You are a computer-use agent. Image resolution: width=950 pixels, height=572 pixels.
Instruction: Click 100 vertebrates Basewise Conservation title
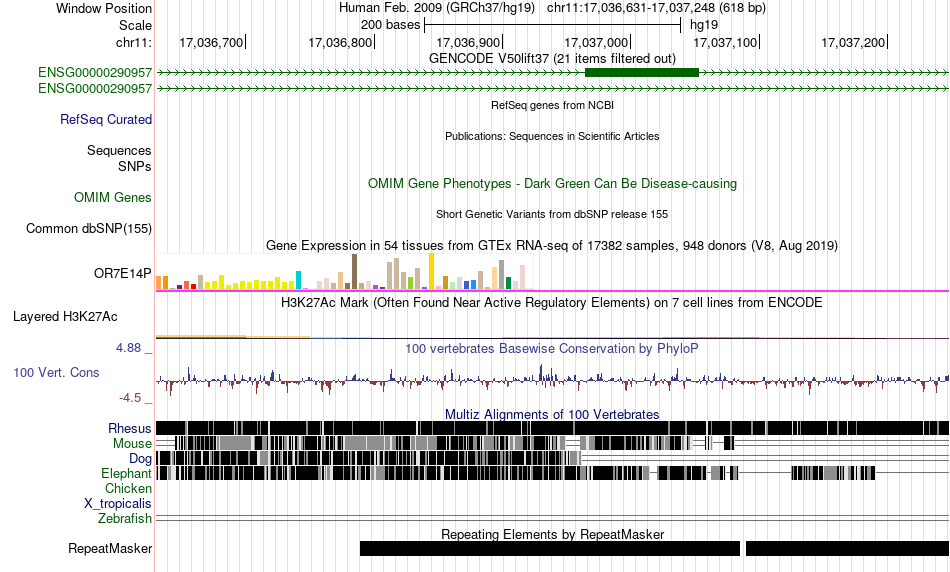click(552, 348)
